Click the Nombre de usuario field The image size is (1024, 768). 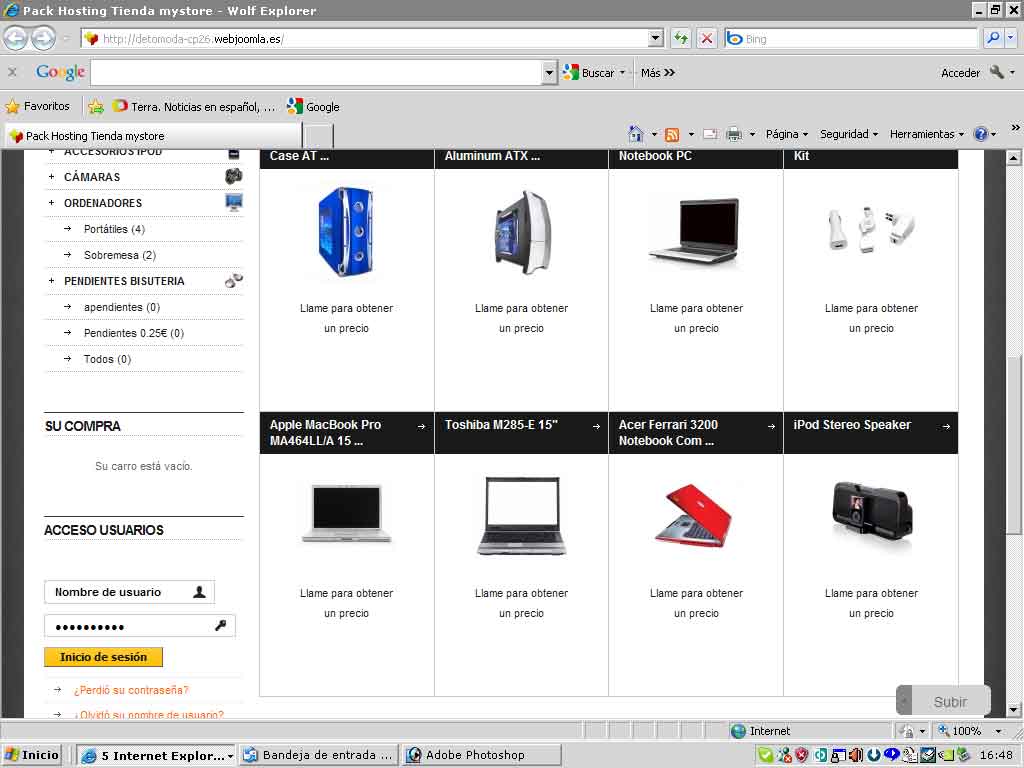point(129,592)
